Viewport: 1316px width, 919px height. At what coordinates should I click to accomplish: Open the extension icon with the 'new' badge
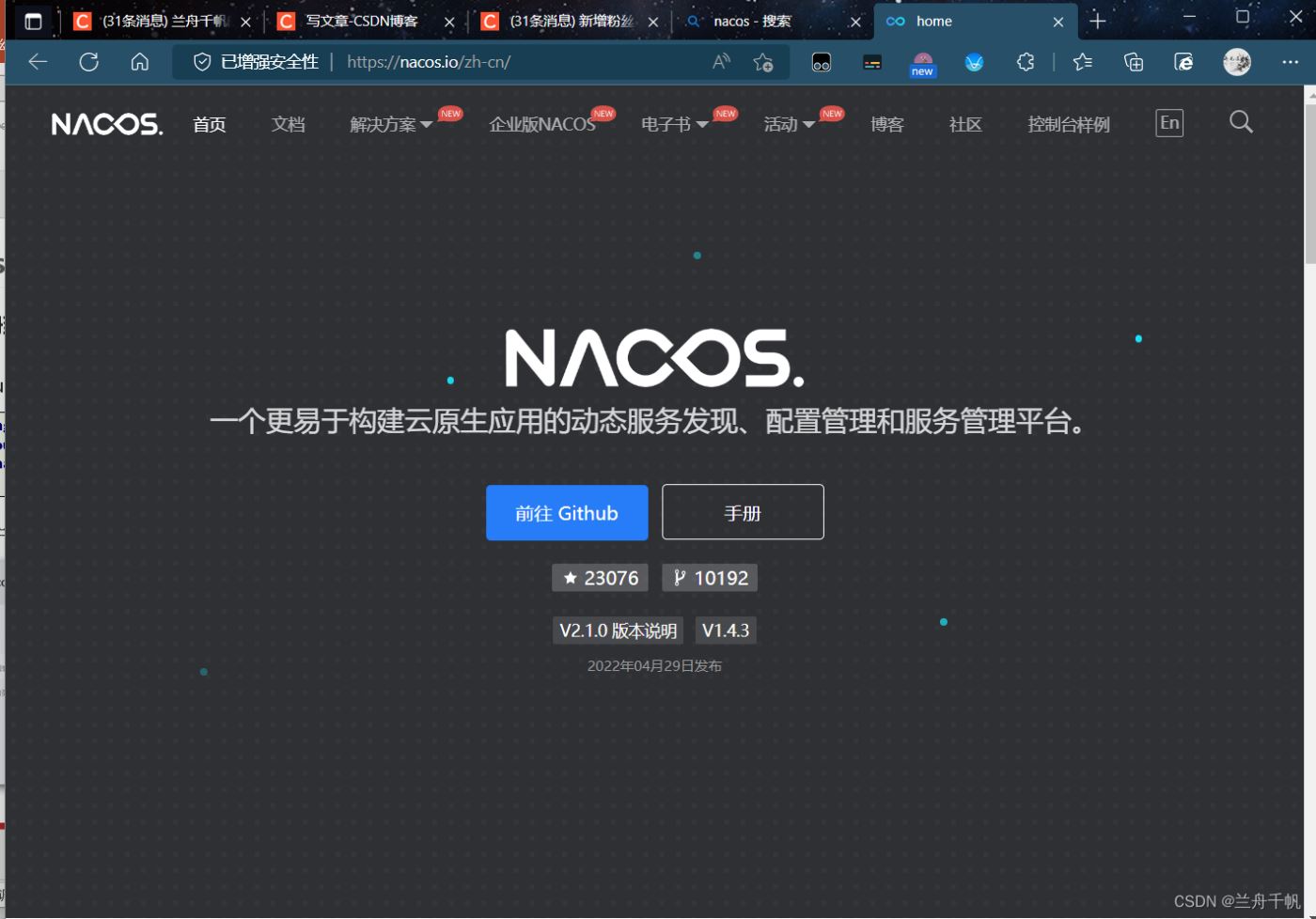923,64
